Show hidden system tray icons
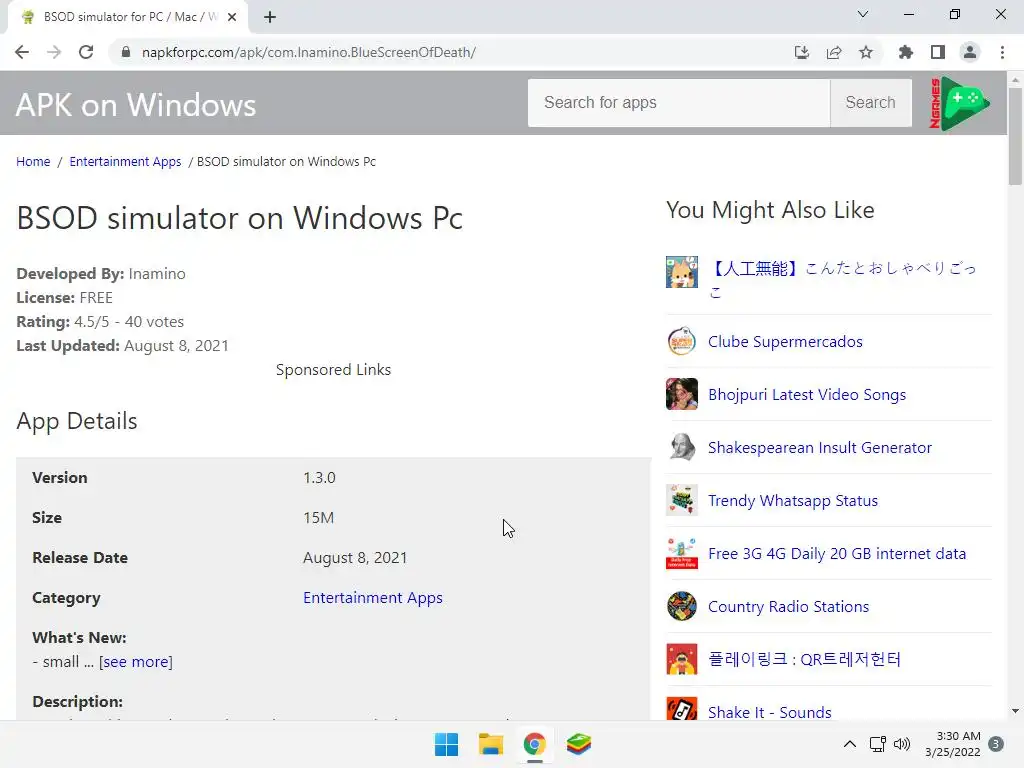This screenshot has width=1024, height=768. 850,744
